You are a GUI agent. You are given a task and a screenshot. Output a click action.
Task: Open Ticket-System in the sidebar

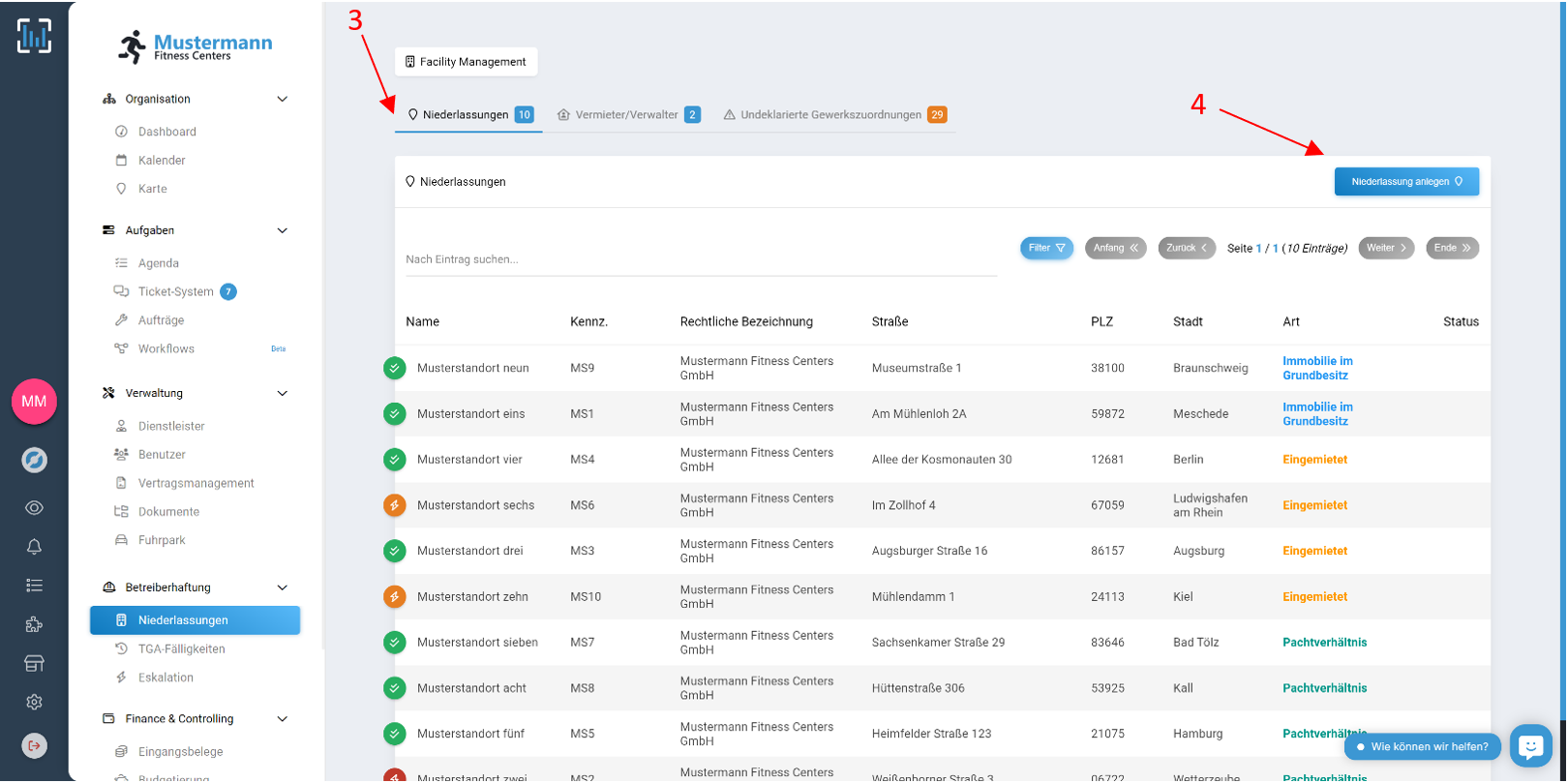point(175,291)
